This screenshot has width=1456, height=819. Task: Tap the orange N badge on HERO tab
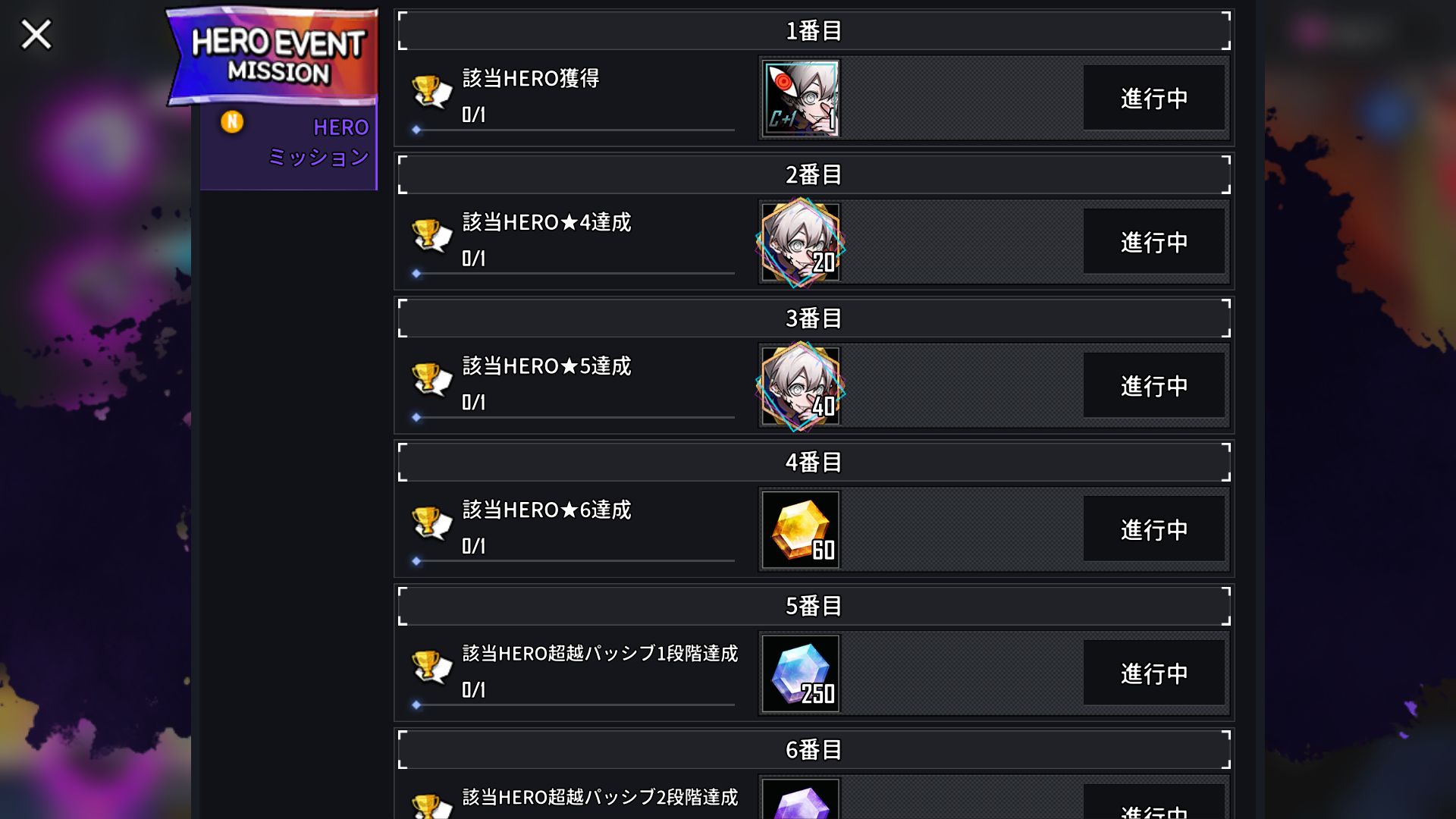coord(232,122)
